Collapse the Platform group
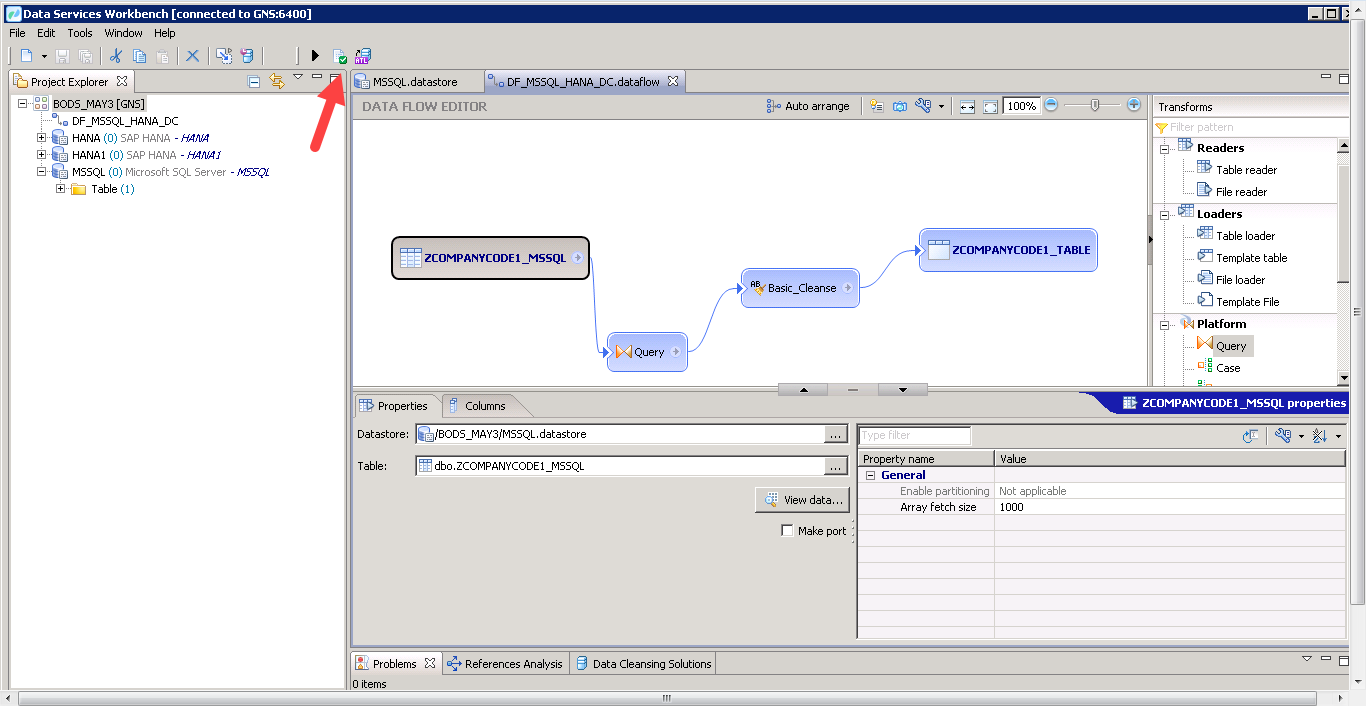1366x706 pixels. (x=1164, y=324)
